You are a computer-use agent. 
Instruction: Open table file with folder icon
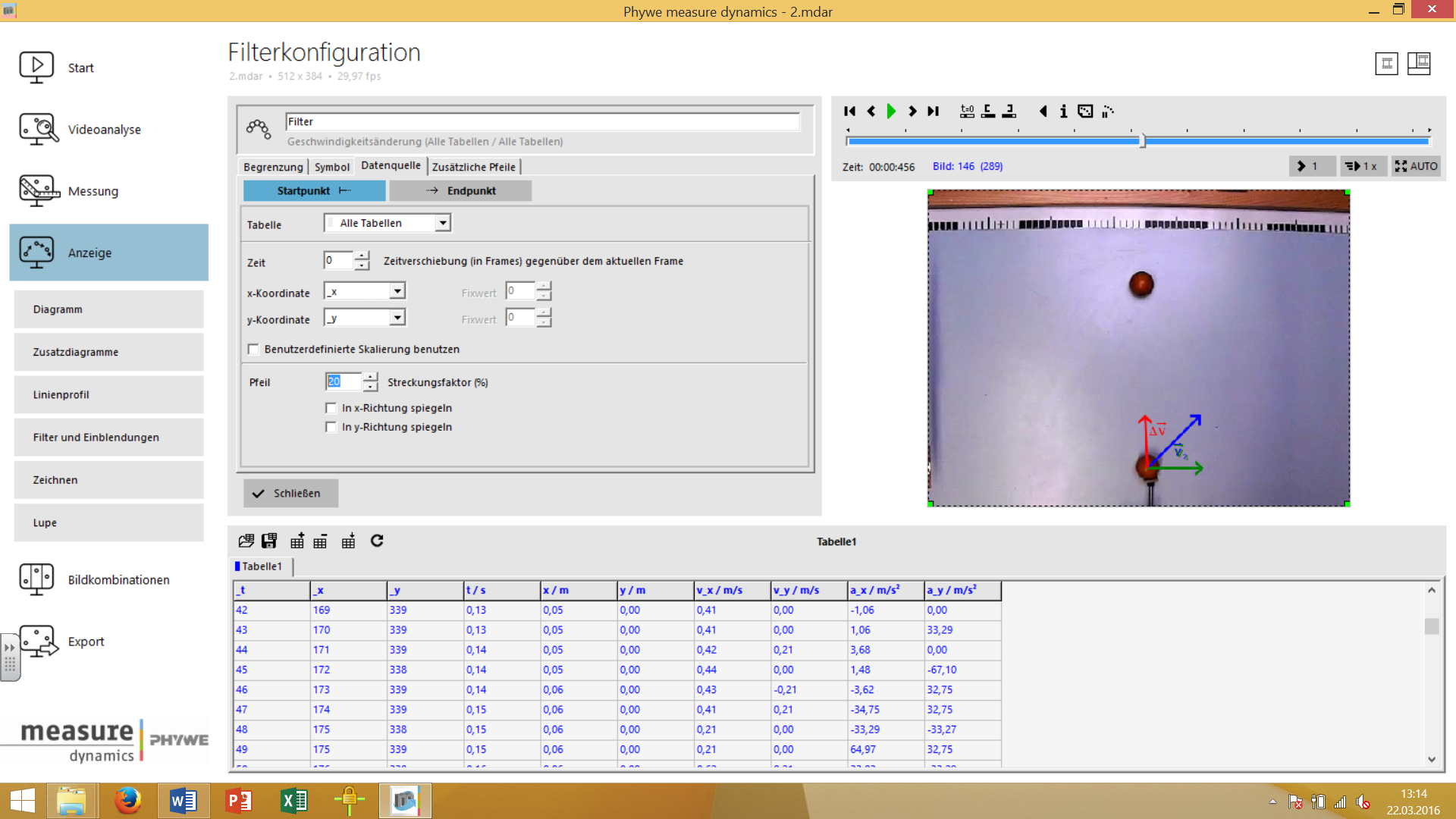pos(246,541)
